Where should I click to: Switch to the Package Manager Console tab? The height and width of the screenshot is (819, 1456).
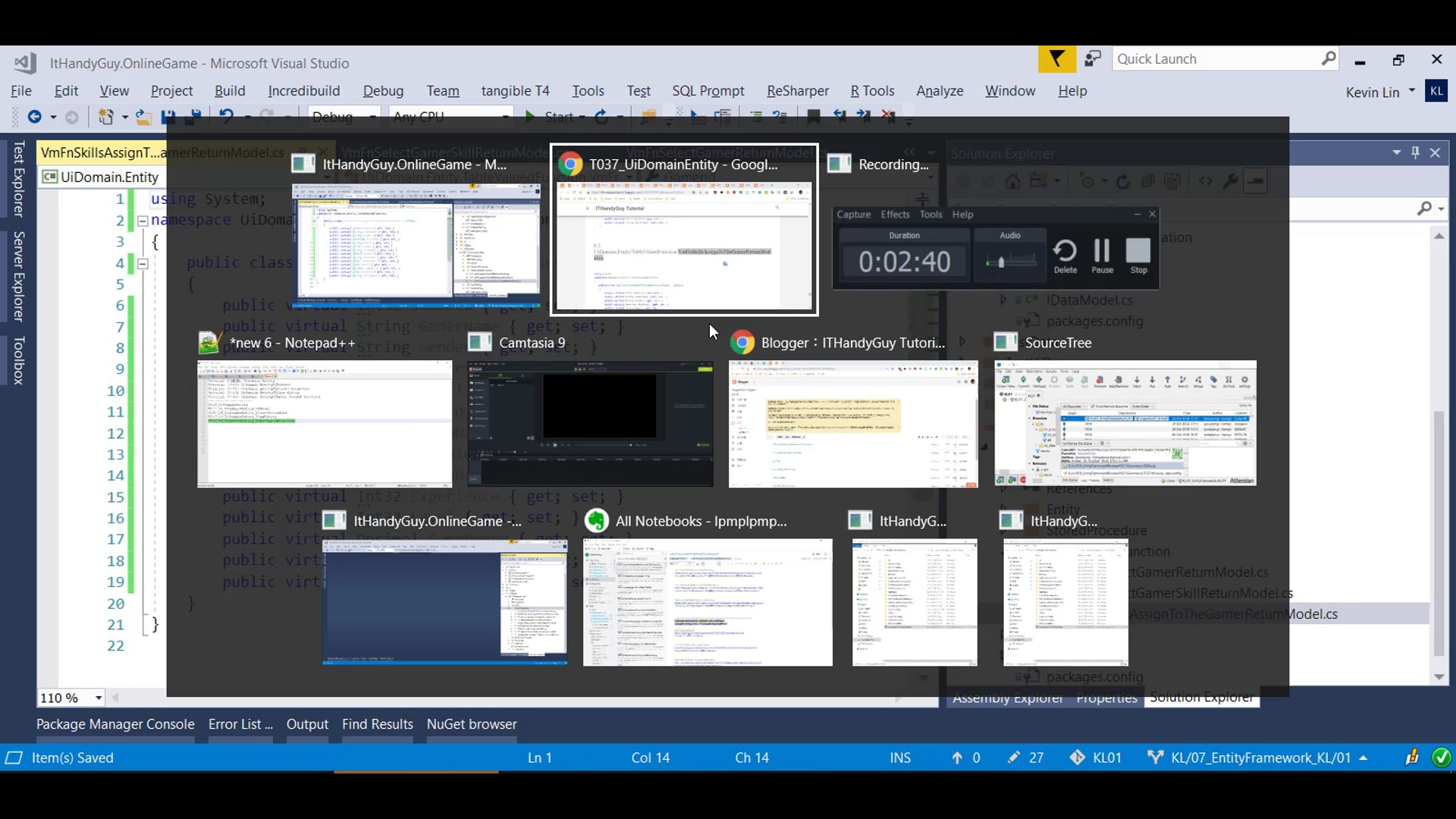(x=115, y=724)
